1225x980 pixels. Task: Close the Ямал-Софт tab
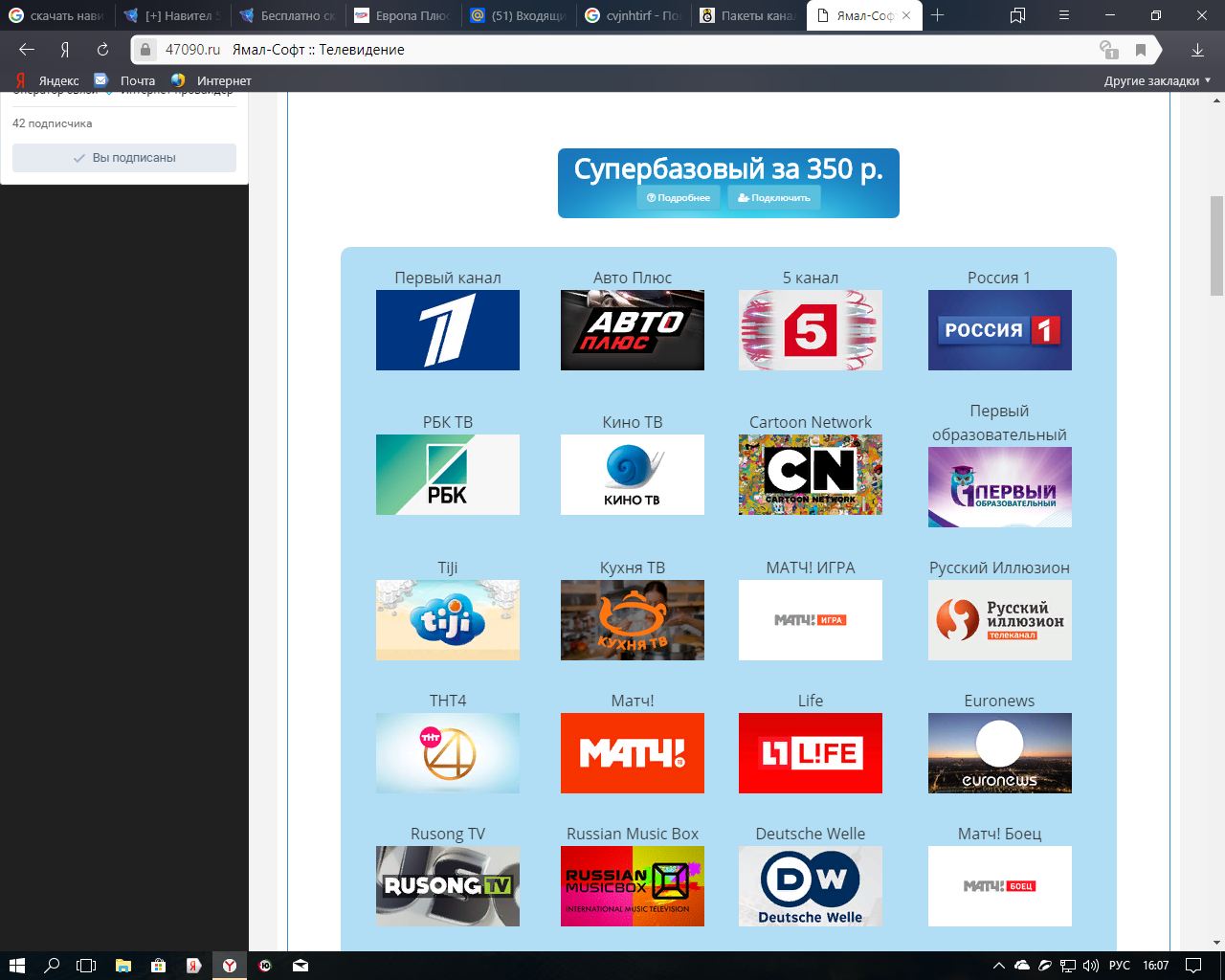point(906,15)
